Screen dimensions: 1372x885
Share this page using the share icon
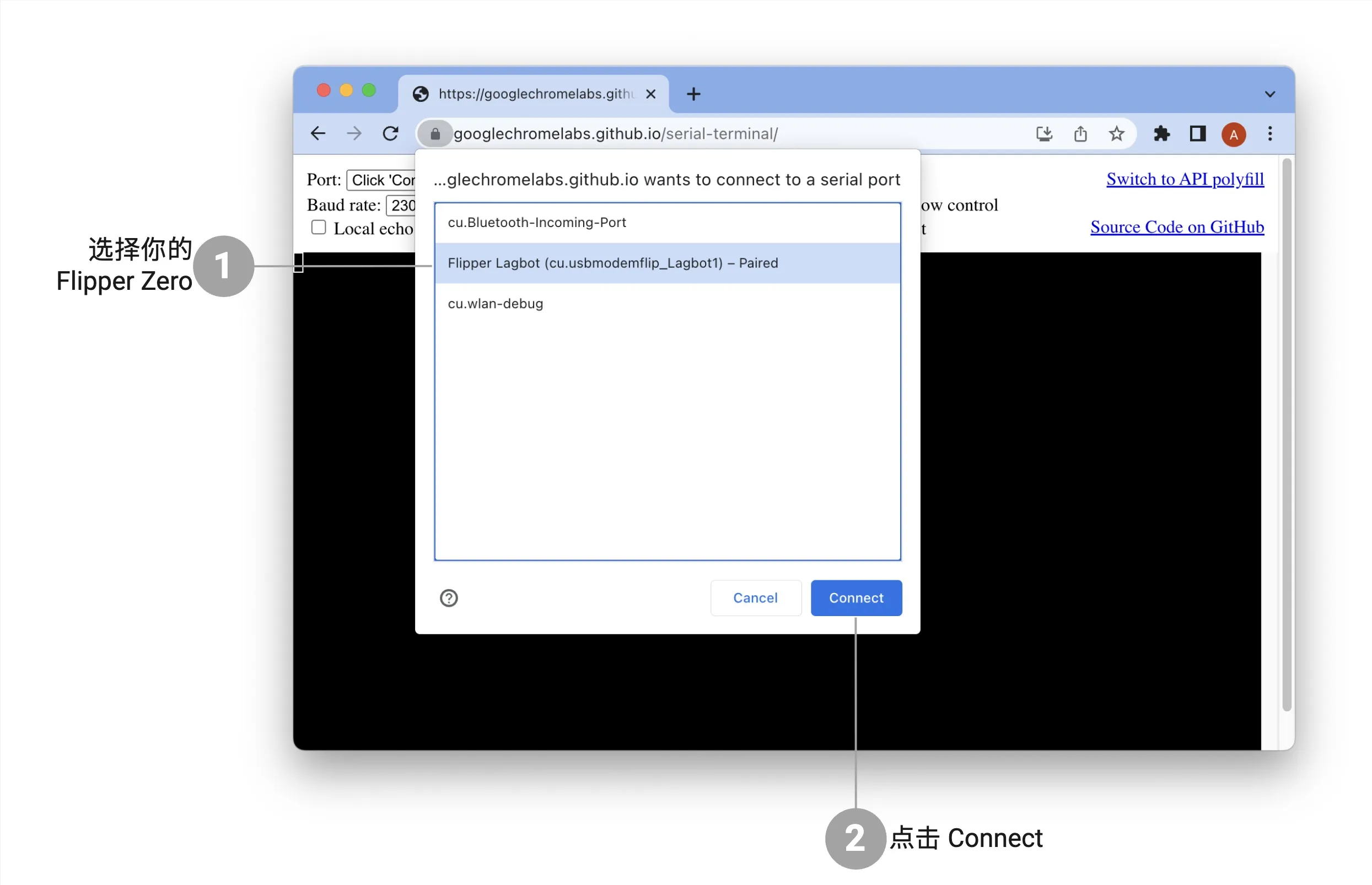coord(1080,134)
